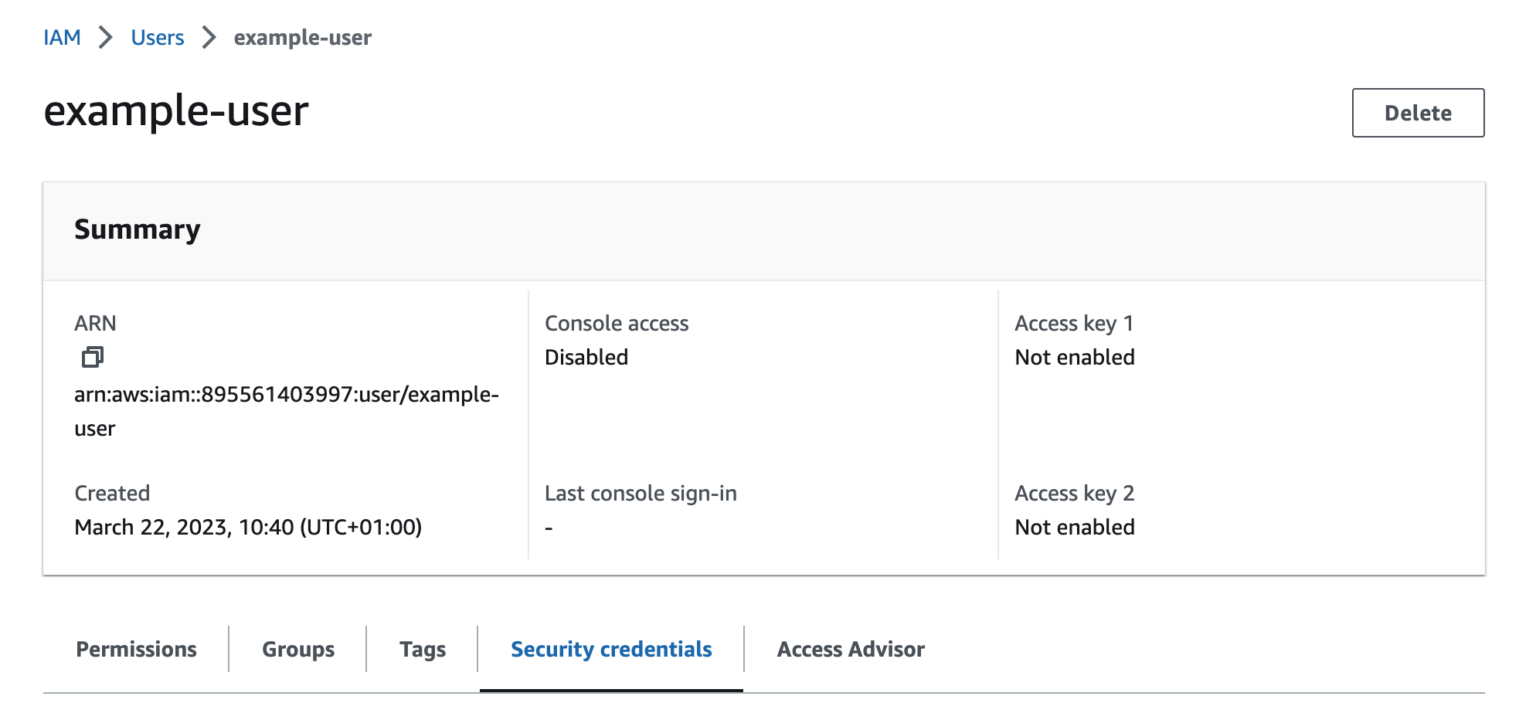Click the Console access Disabled status

(x=586, y=356)
